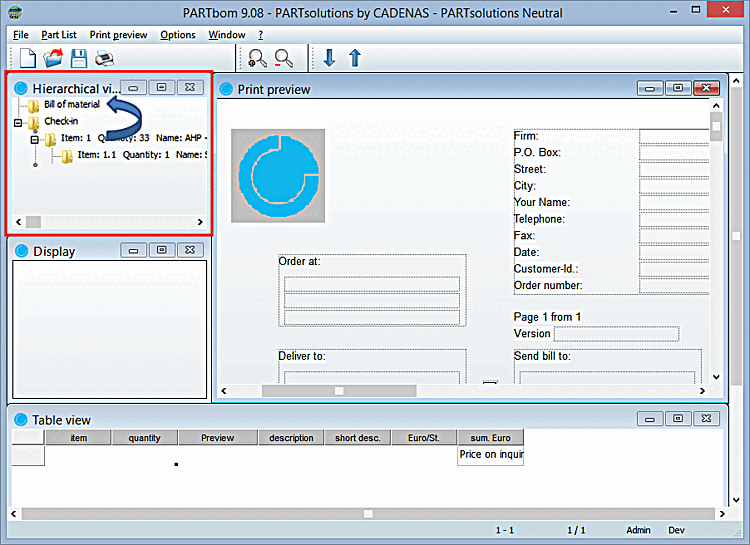Open the Print preview menu
750x545 pixels.
coord(118,35)
